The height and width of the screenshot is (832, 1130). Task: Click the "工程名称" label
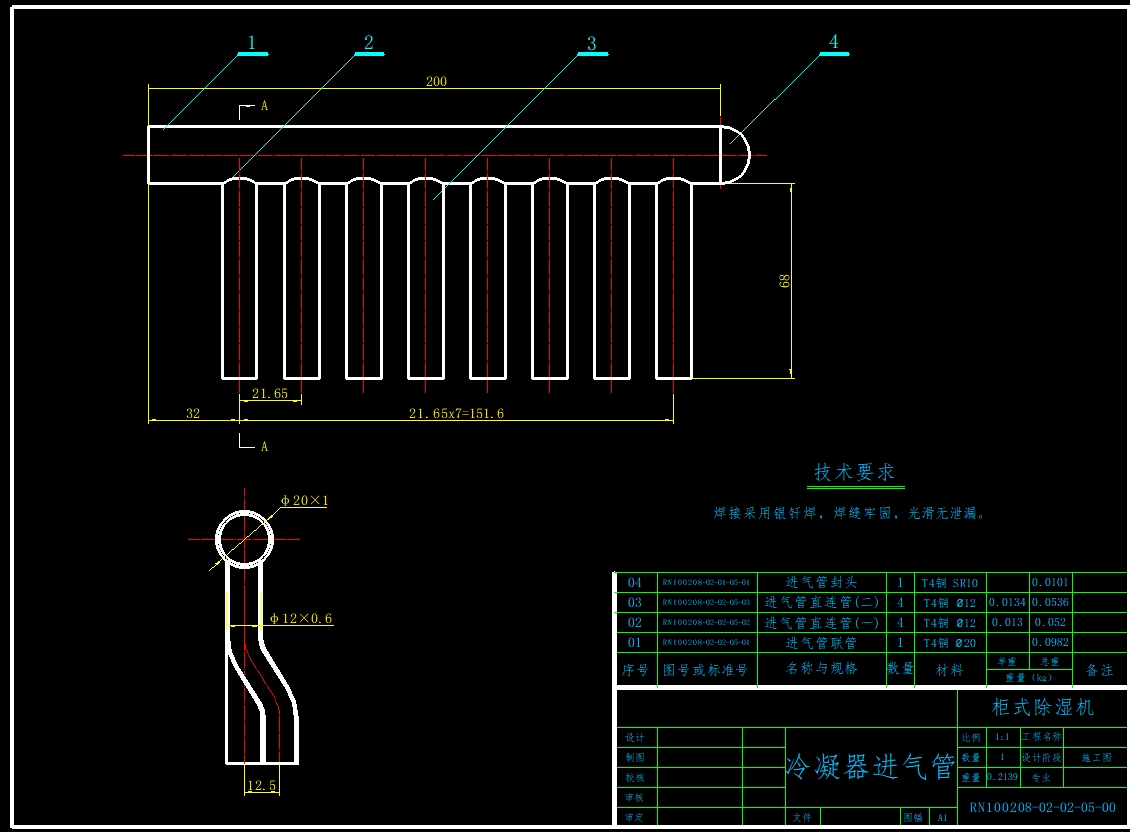(1041, 737)
